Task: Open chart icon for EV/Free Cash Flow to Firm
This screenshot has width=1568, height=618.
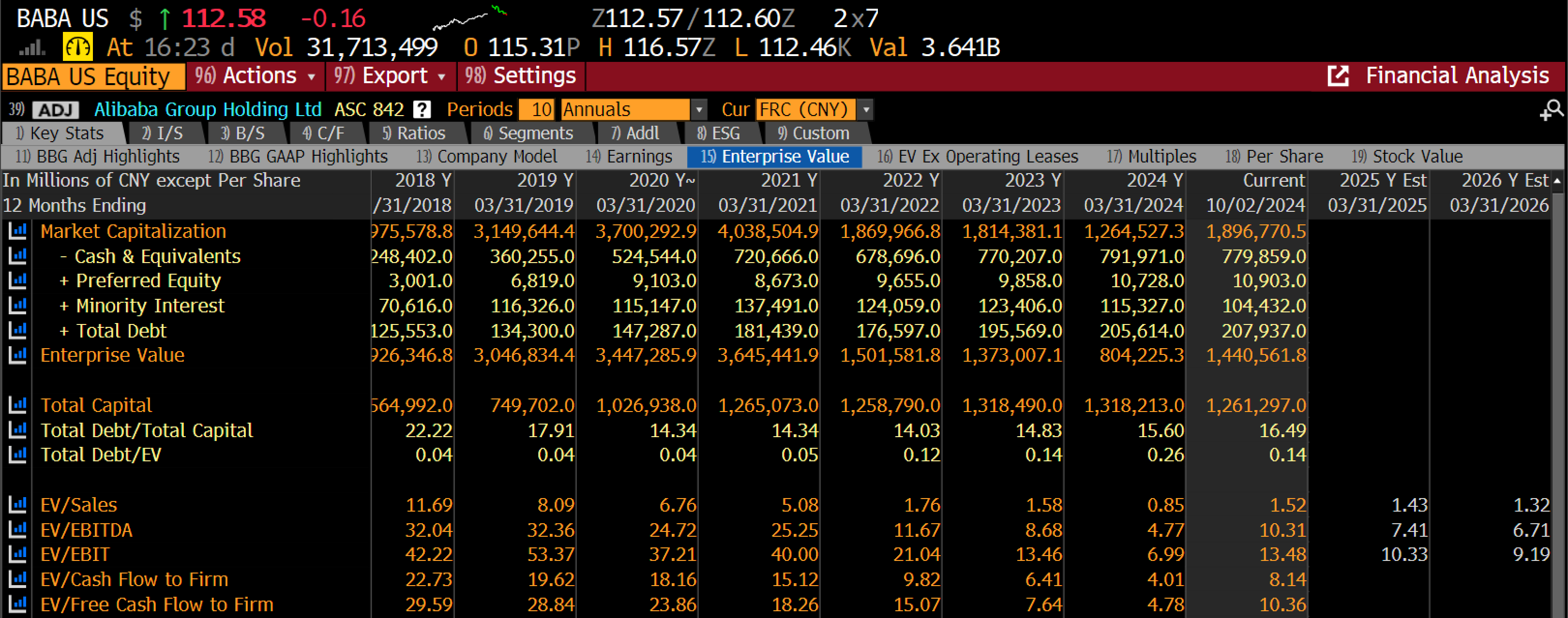Action: 17,604
